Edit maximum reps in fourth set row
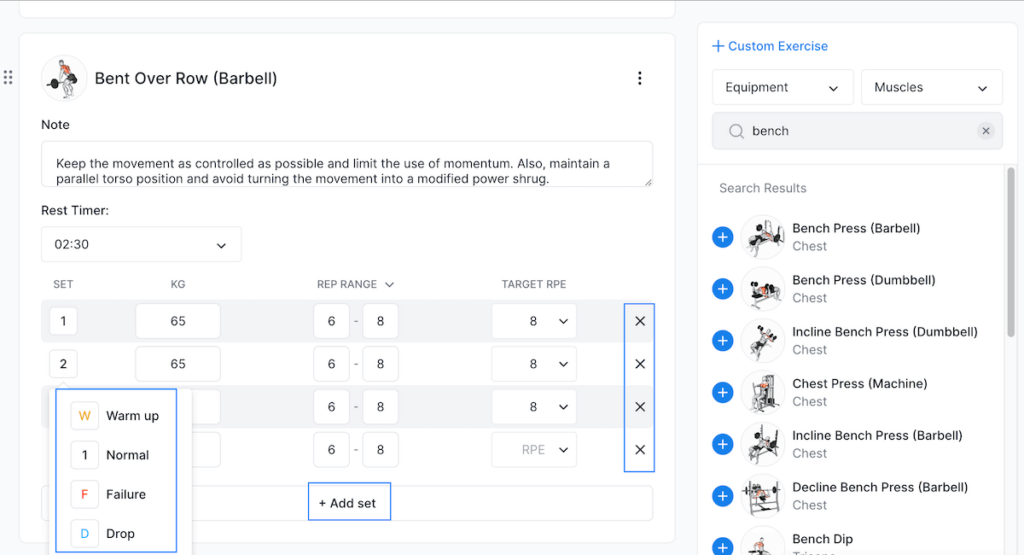 [380, 450]
